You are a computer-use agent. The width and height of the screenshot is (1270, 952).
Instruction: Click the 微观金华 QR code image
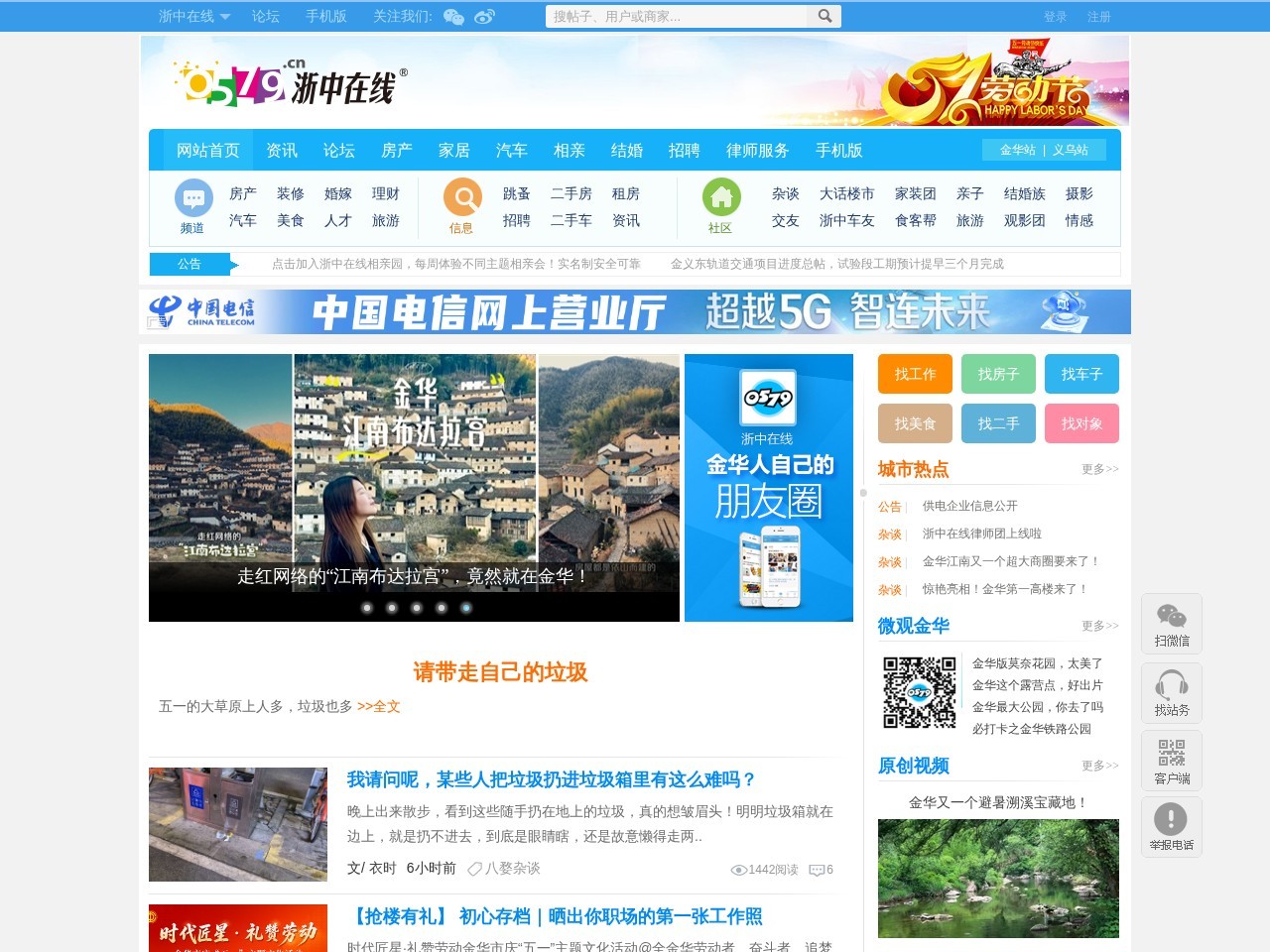tap(920, 692)
